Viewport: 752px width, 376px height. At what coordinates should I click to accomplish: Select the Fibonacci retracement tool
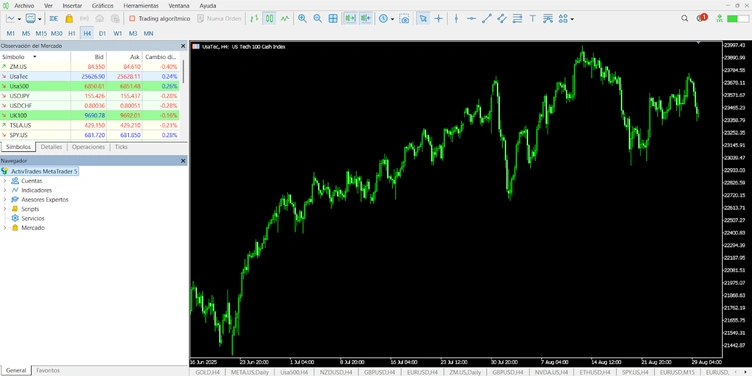[517, 19]
